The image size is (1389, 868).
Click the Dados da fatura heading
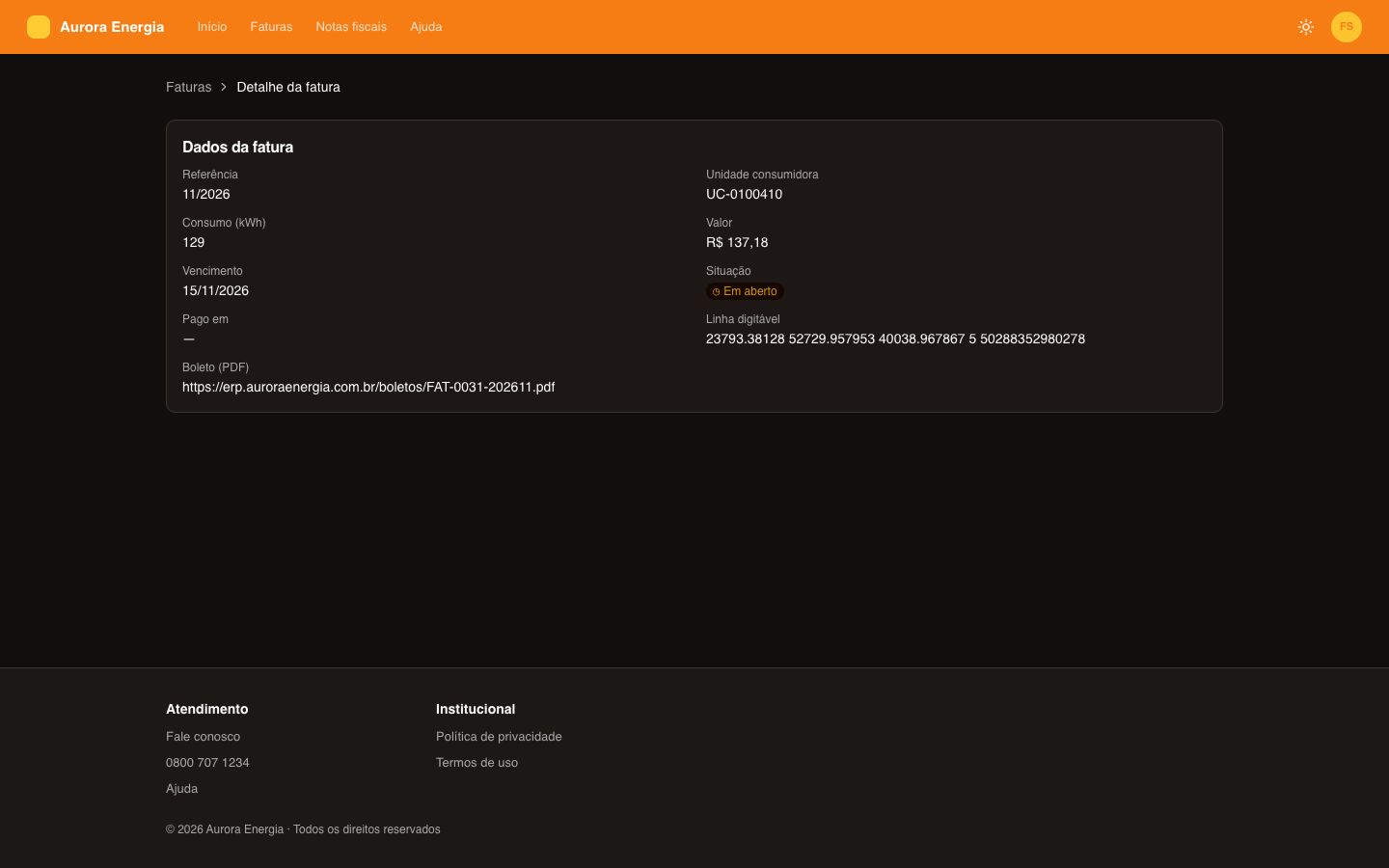click(x=237, y=147)
